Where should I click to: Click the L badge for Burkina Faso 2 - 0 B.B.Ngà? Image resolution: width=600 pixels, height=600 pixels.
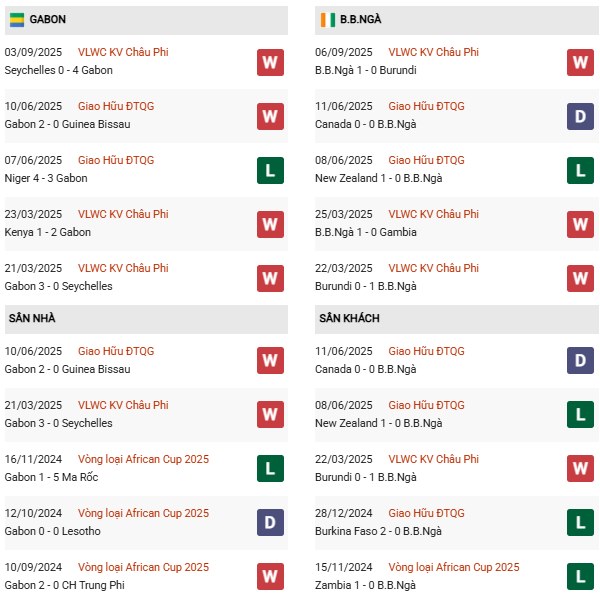coord(580,523)
